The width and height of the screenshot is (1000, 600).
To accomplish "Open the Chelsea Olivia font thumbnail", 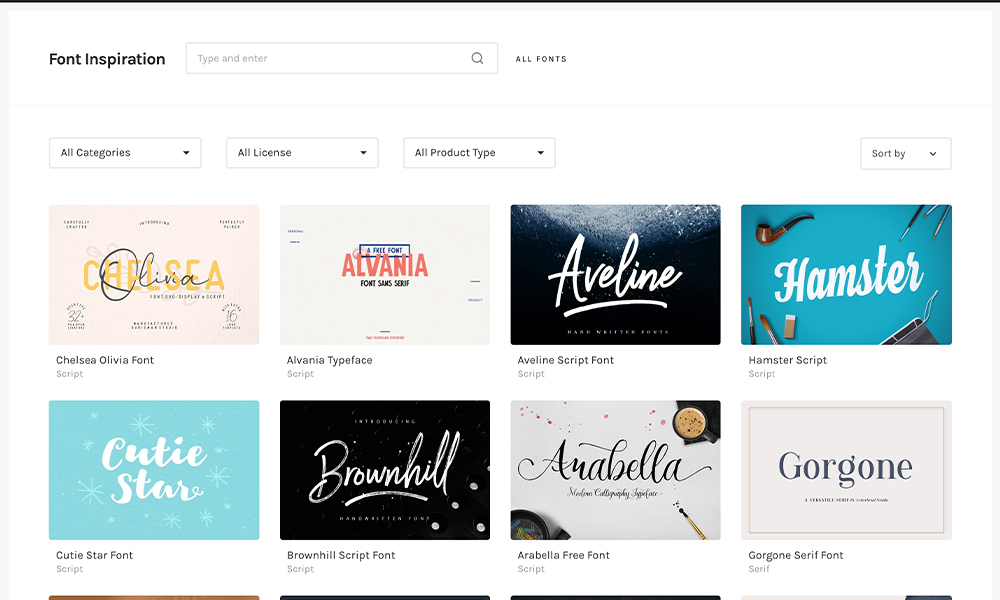I will pyautogui.click(x=154, y=275).
